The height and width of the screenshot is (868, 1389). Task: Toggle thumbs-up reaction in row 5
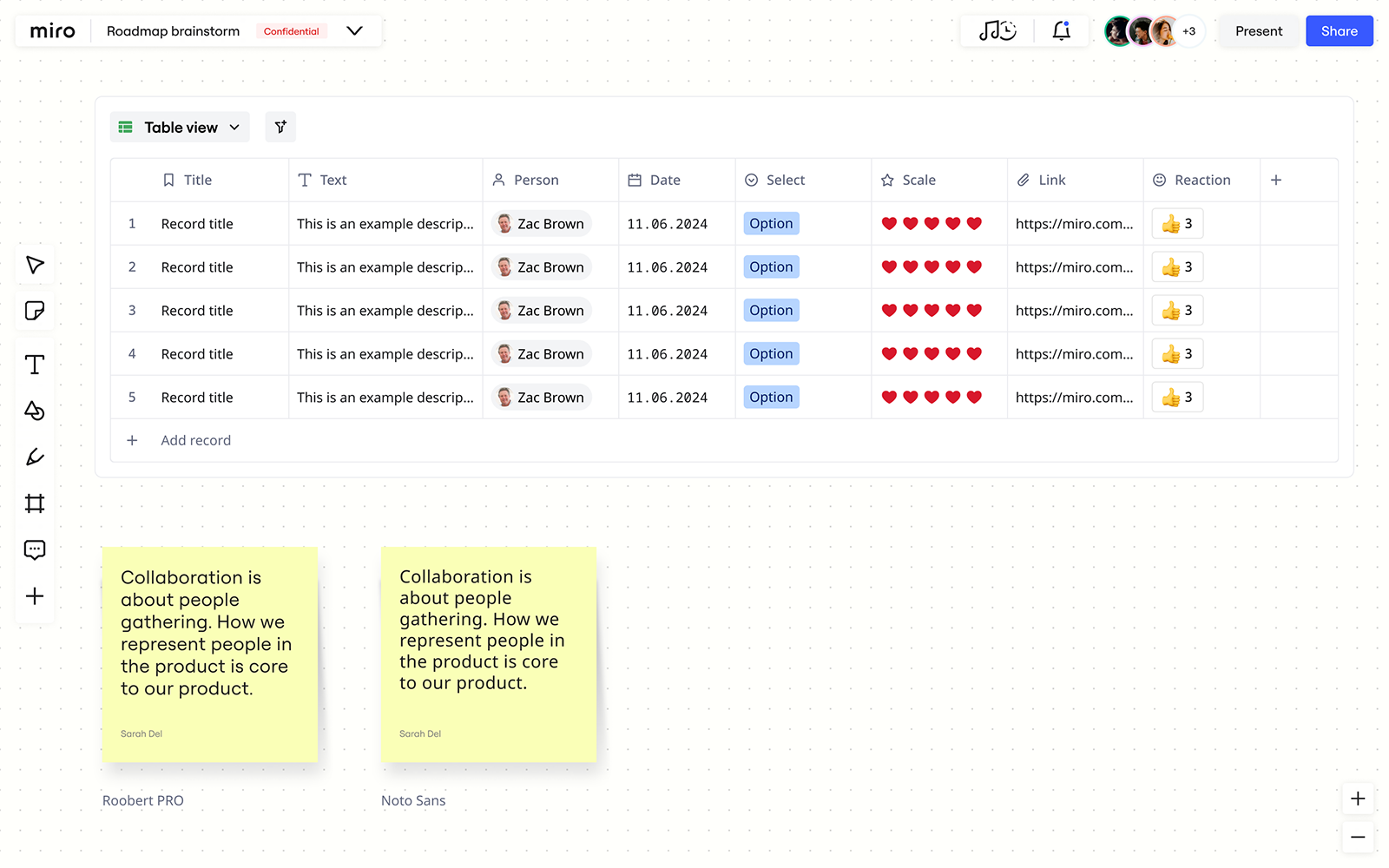click(x=1177, y=398)
